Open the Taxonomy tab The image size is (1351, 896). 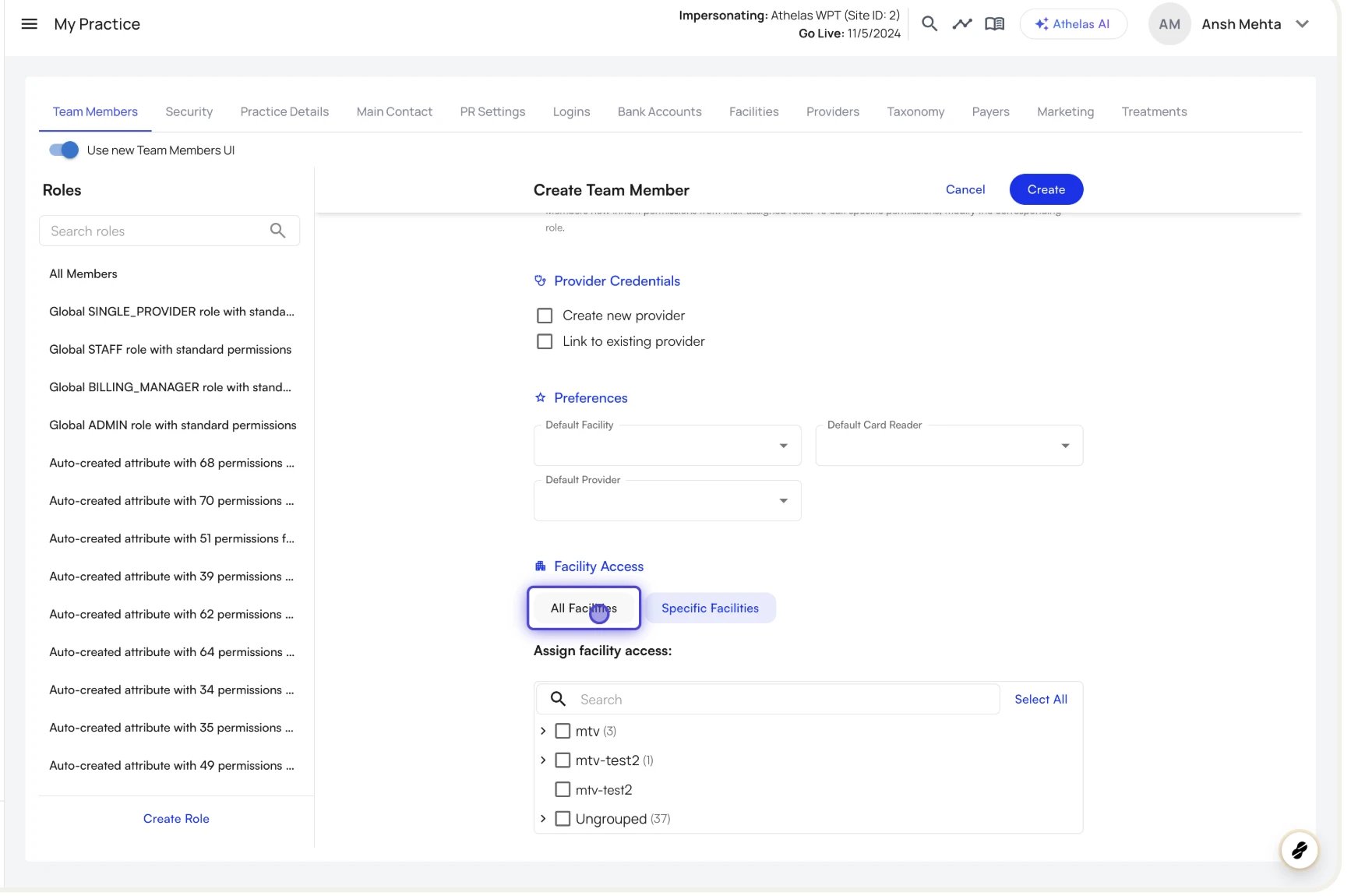click(915, 111)
